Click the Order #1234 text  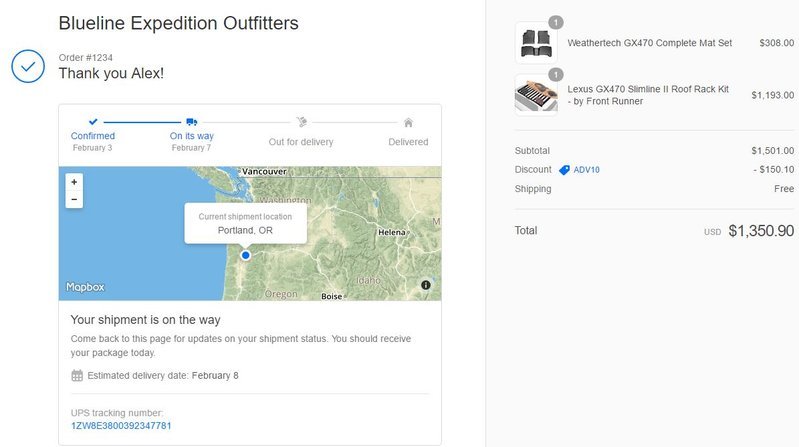86,58
